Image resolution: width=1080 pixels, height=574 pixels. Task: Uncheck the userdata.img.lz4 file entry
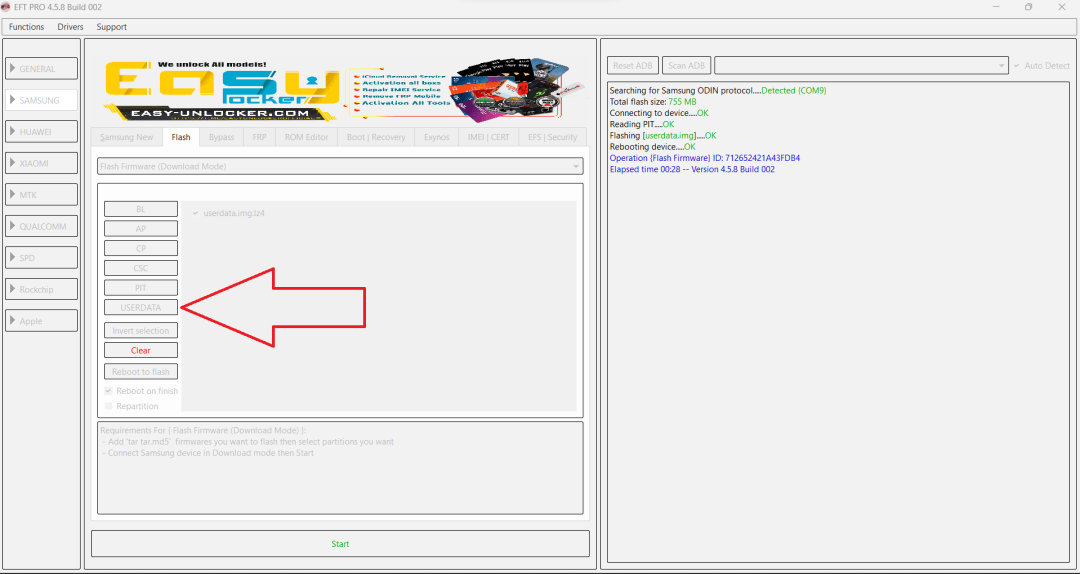(195, 213)
